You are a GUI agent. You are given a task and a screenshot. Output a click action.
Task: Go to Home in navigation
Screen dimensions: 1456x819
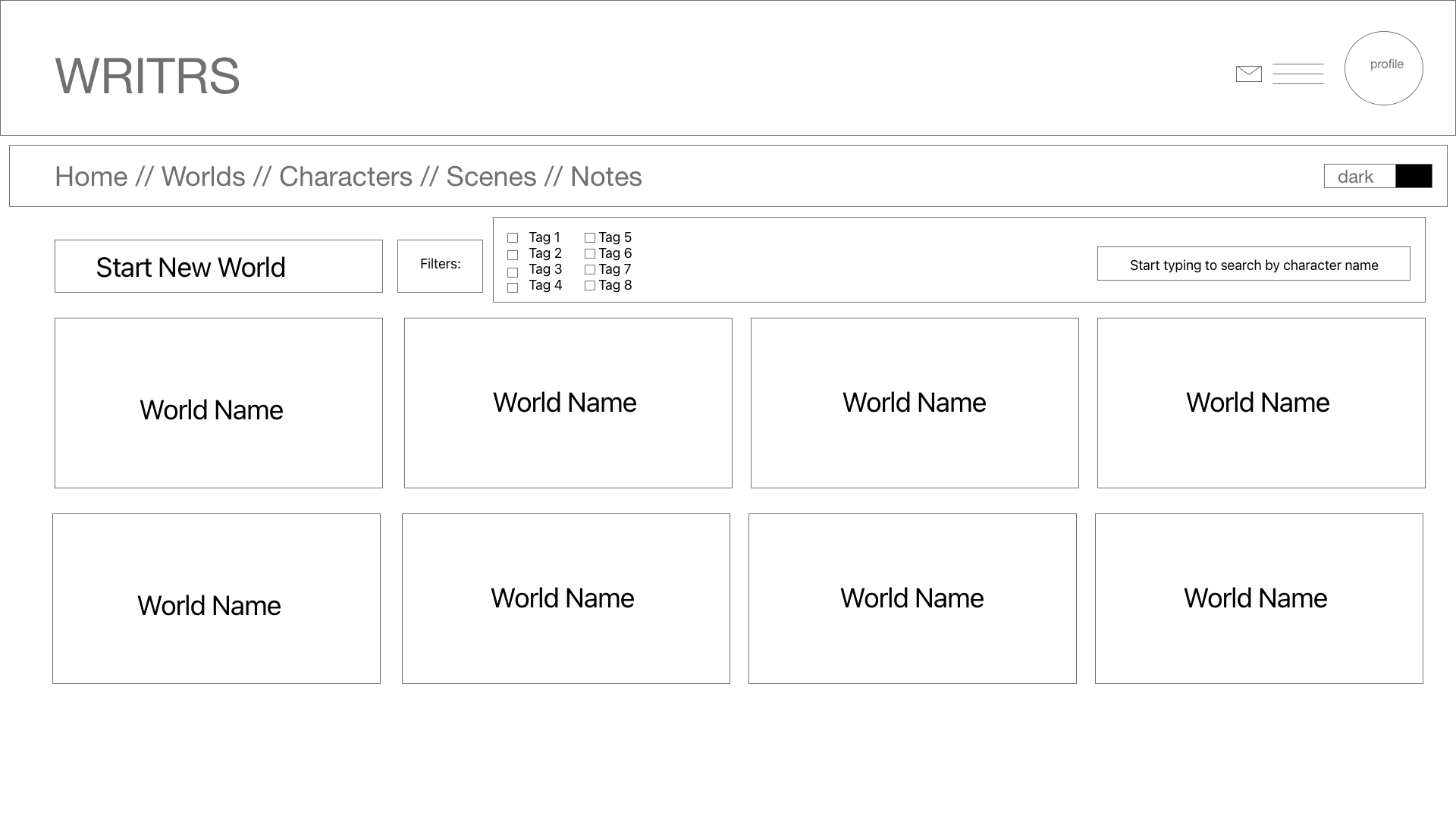click(x=91, y=177)
